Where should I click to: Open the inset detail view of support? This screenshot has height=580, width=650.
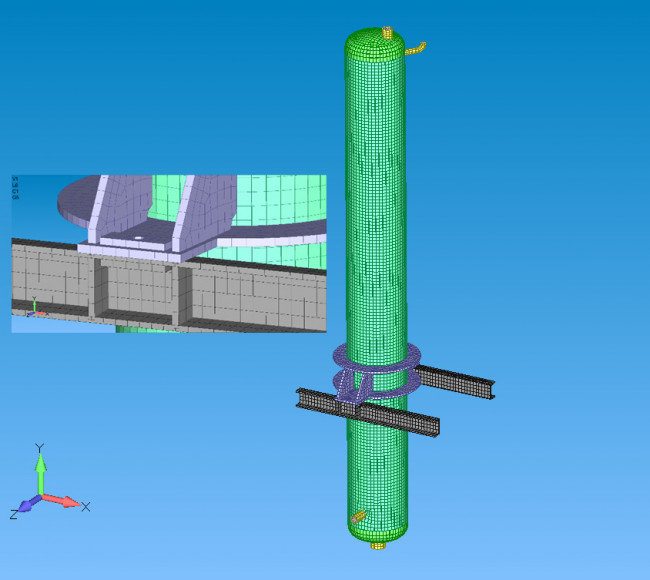click(168, 253)
